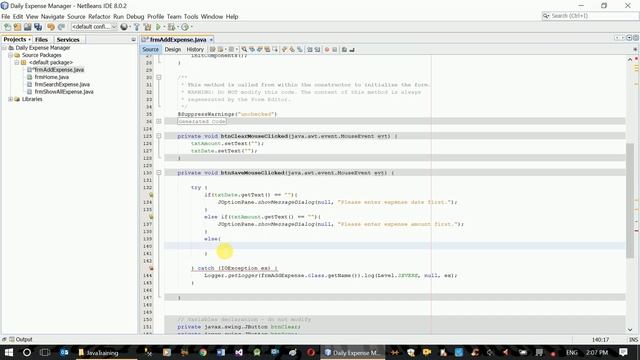Click the New Project toolbar icon
Screen dimensions: 640x360
coord(17,27)
